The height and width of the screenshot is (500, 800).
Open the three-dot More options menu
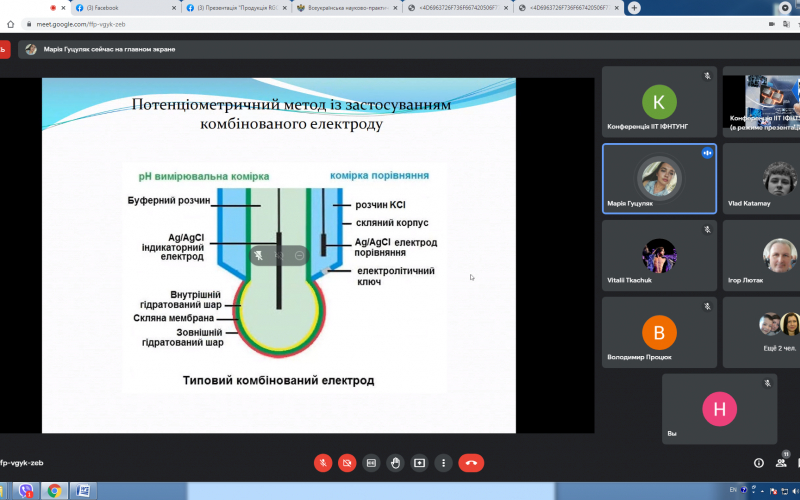point(443,463)
